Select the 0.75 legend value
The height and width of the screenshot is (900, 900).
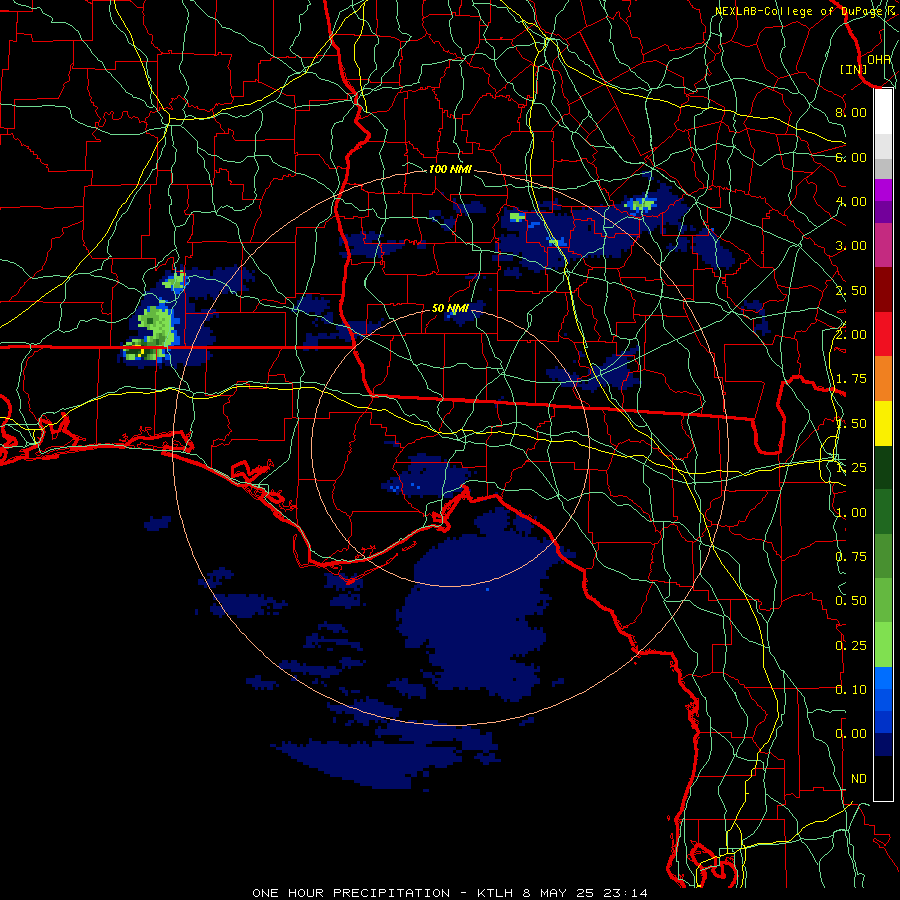pos(851,557)
